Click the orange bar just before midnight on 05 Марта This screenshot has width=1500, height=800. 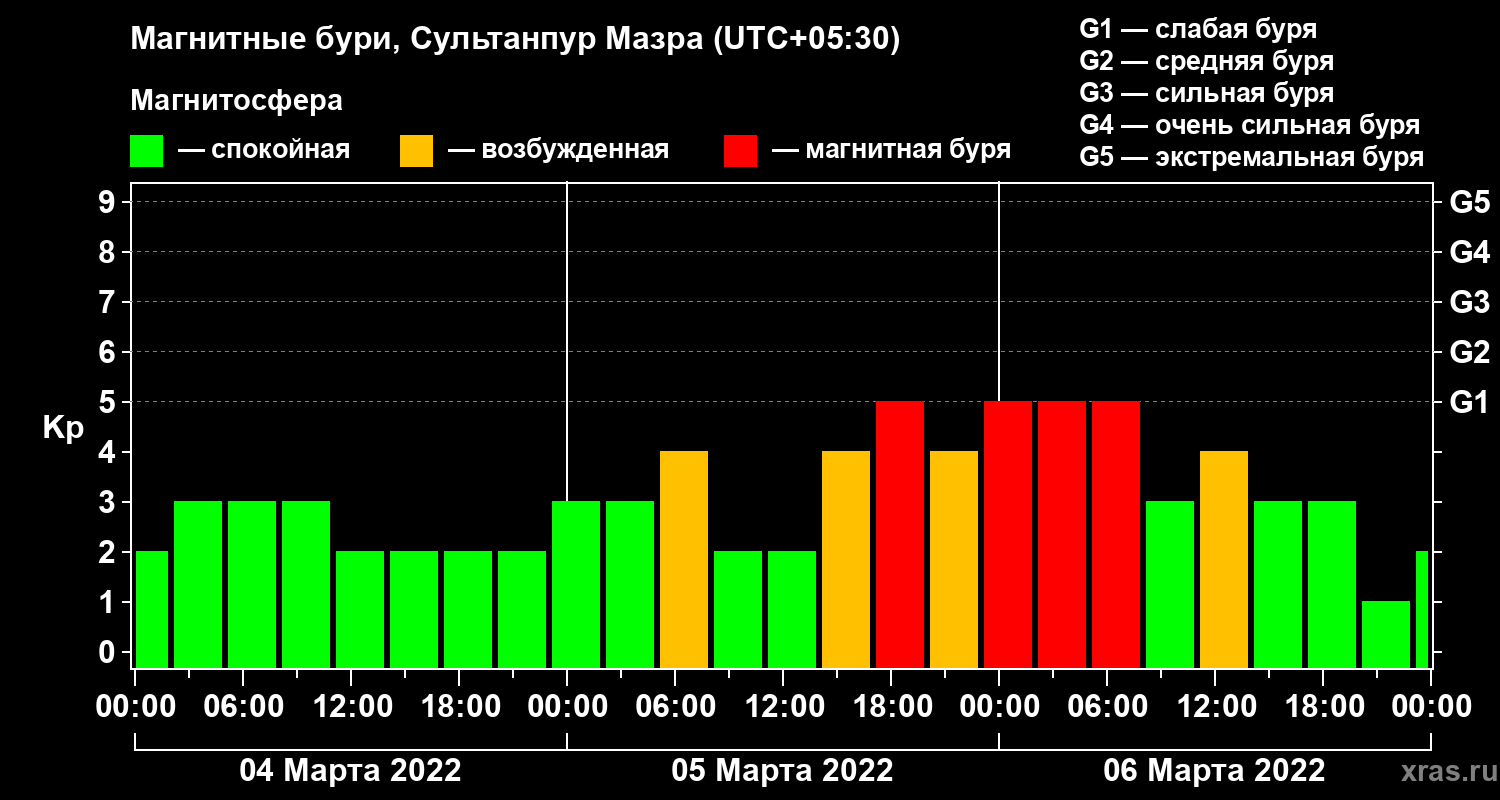click(954, 559)
